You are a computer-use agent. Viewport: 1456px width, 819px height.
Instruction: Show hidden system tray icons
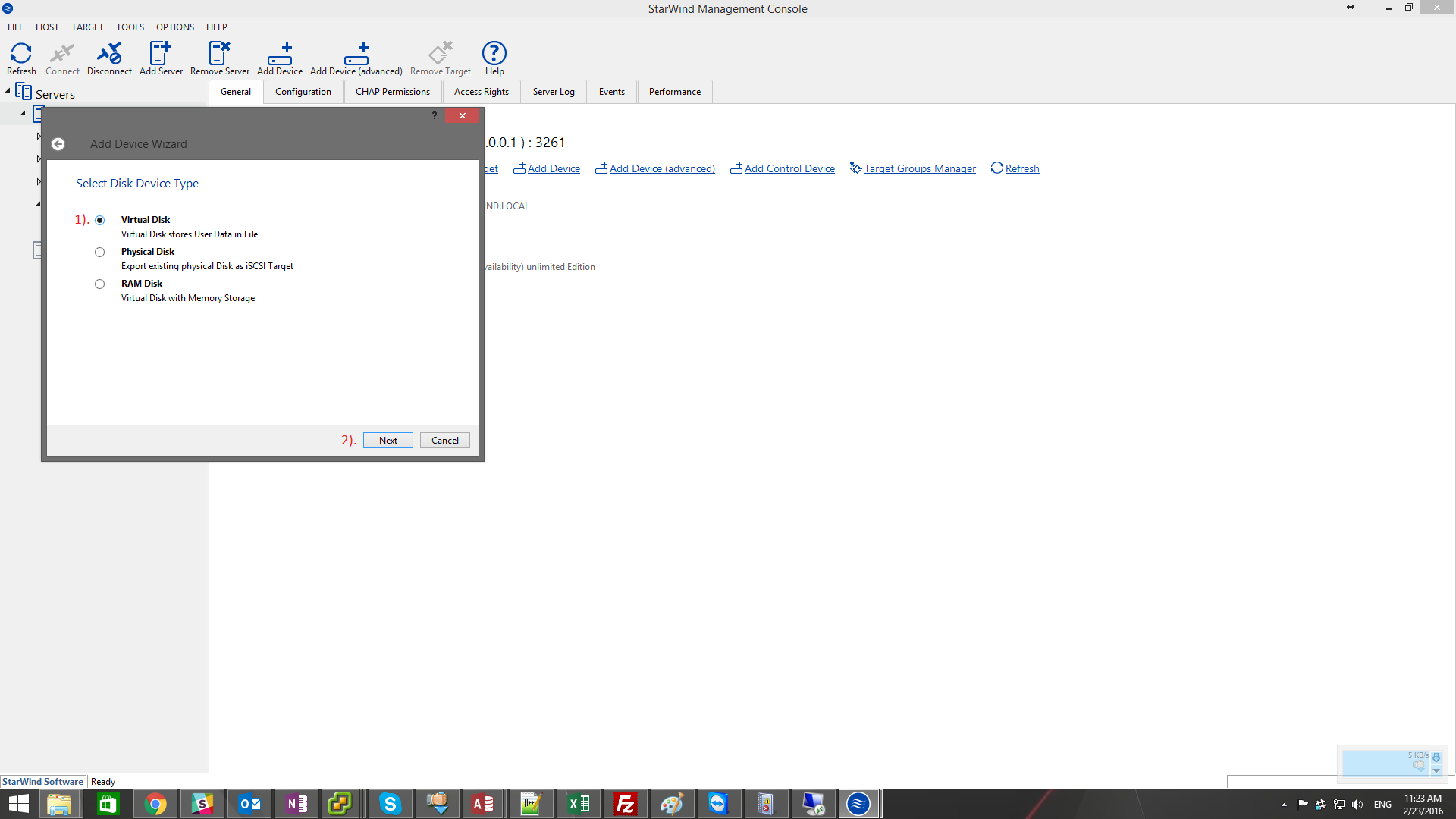(1284, 805)
